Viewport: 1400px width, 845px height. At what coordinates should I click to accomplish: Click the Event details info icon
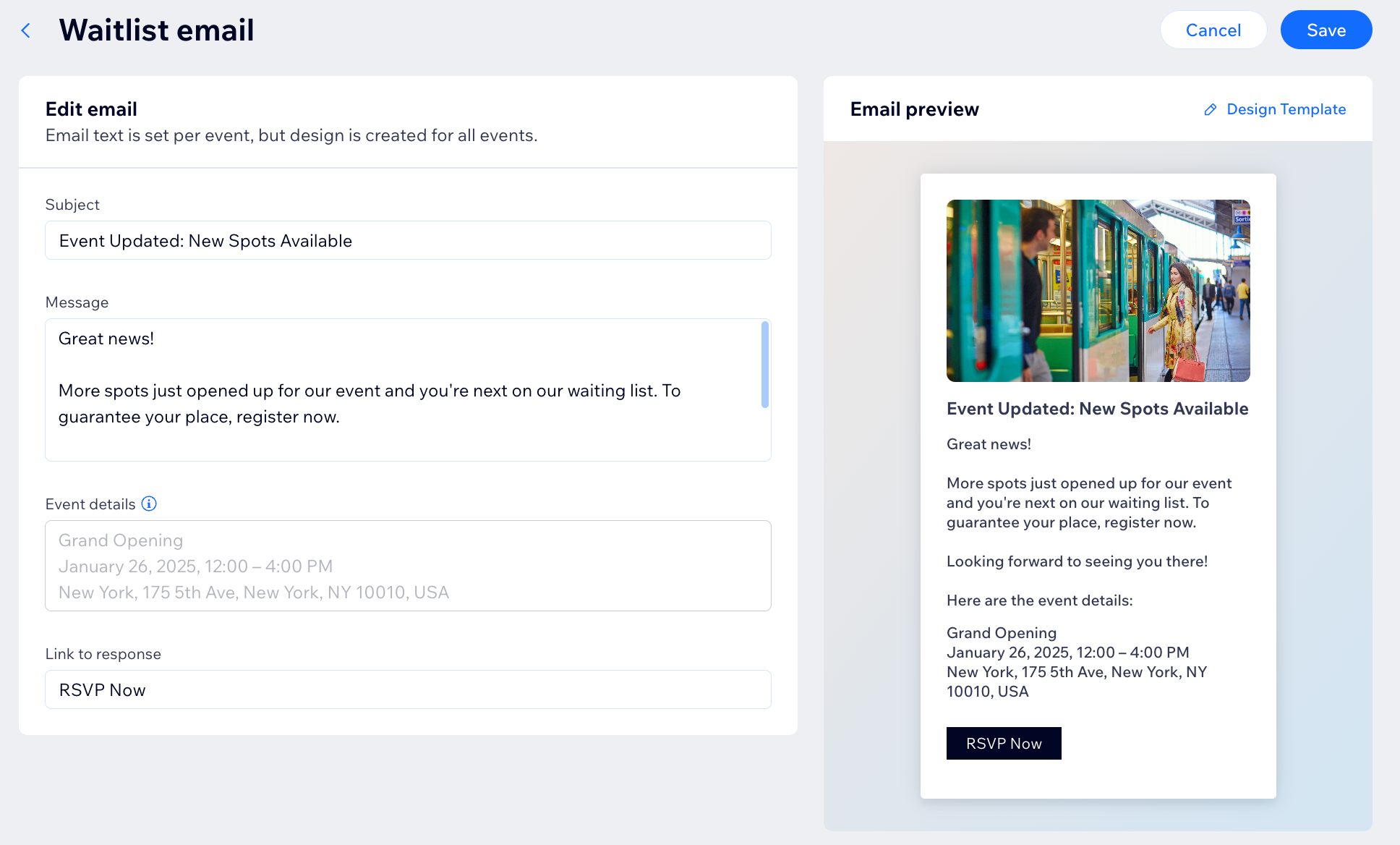(x=149, y=504)
